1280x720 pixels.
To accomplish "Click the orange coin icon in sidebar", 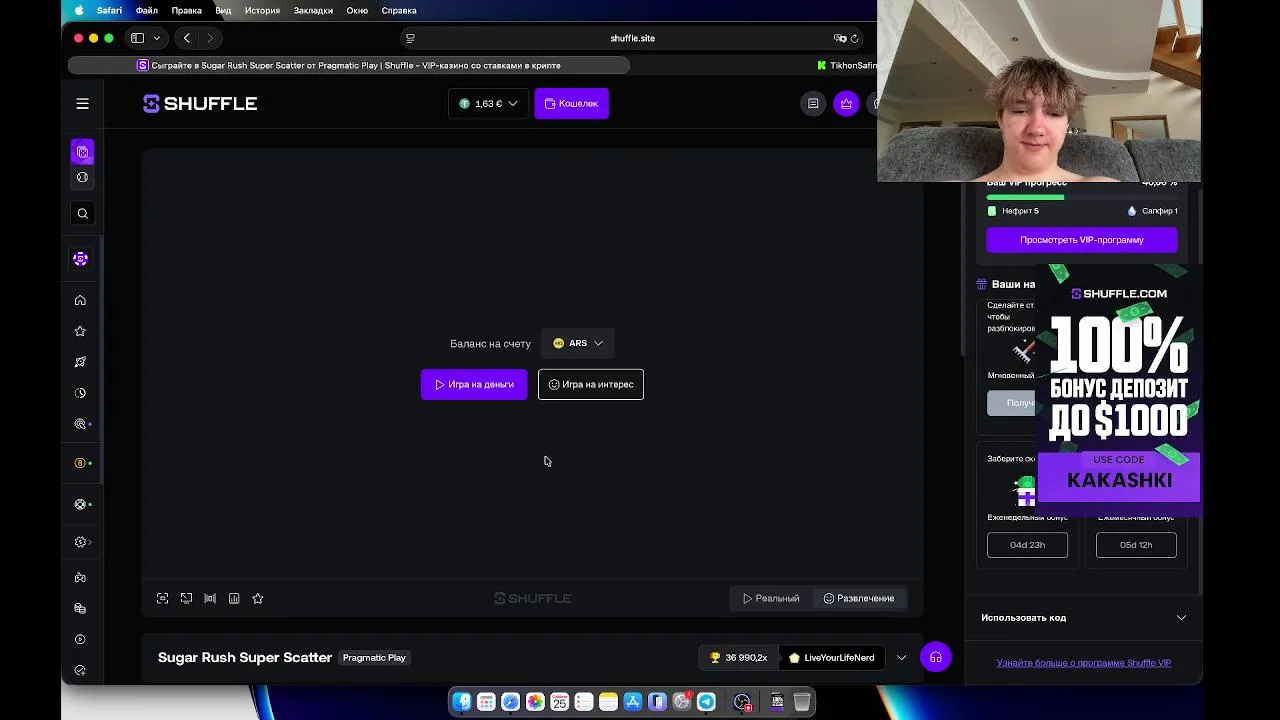I will point(81,463).
